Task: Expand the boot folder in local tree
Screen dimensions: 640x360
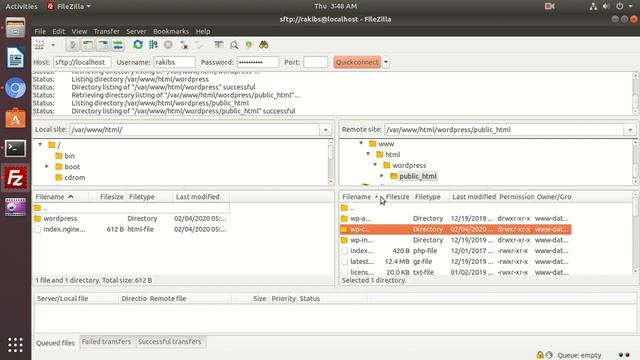Action: point(47,167)
